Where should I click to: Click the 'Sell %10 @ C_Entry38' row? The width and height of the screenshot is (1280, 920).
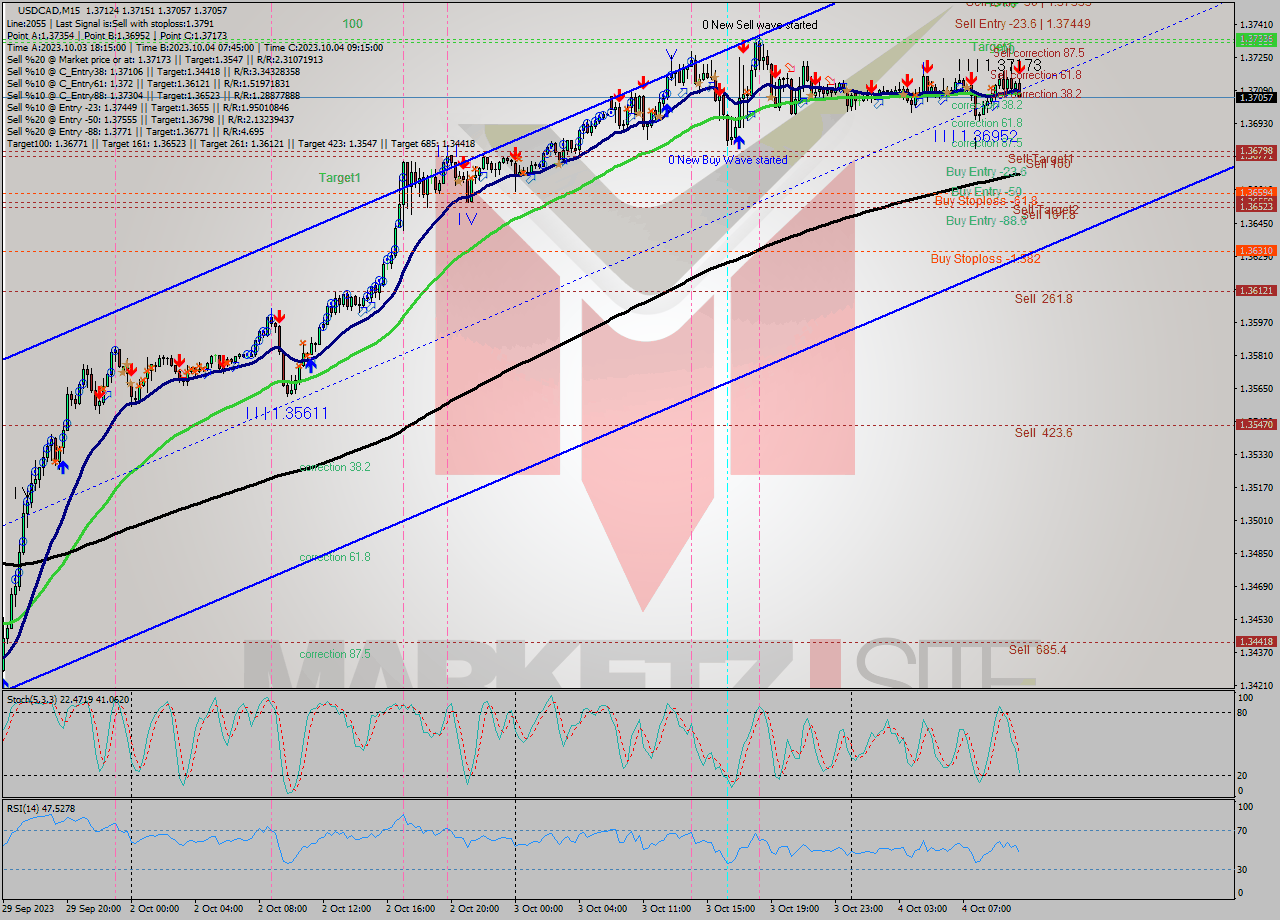[153, 72]
